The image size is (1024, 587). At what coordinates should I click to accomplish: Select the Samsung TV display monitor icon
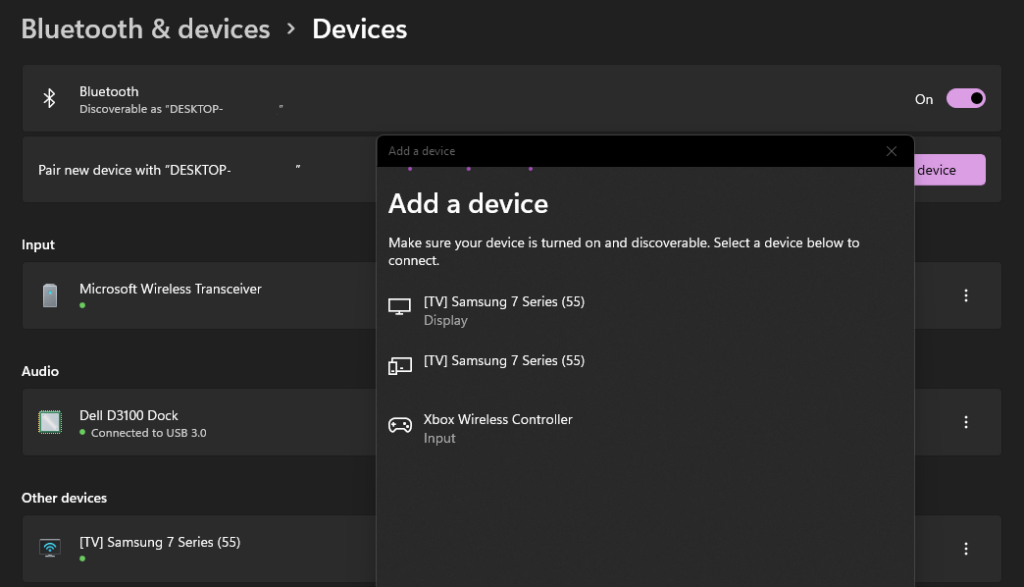tap(400, 306)
